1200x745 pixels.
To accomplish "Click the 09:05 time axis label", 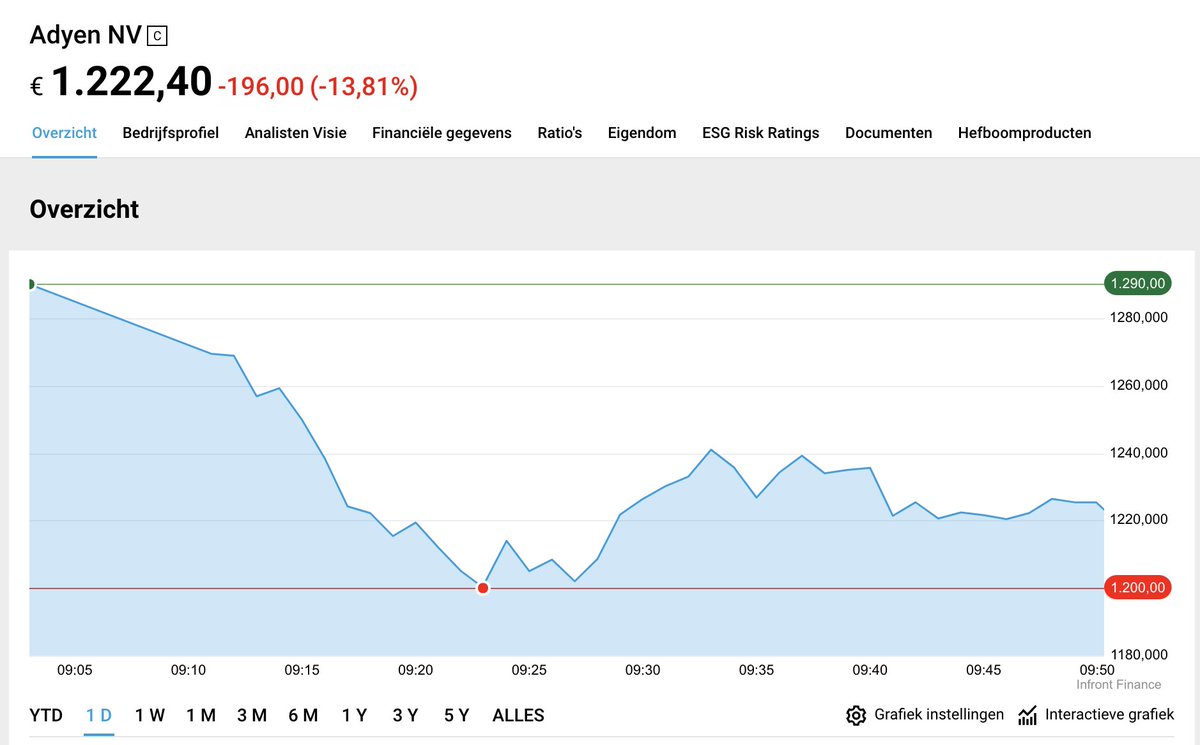I will [75, 670].
